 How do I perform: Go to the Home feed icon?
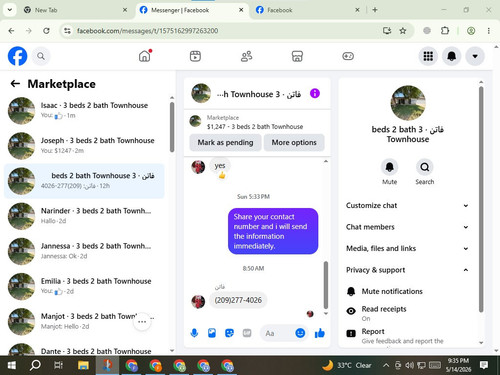145,56
